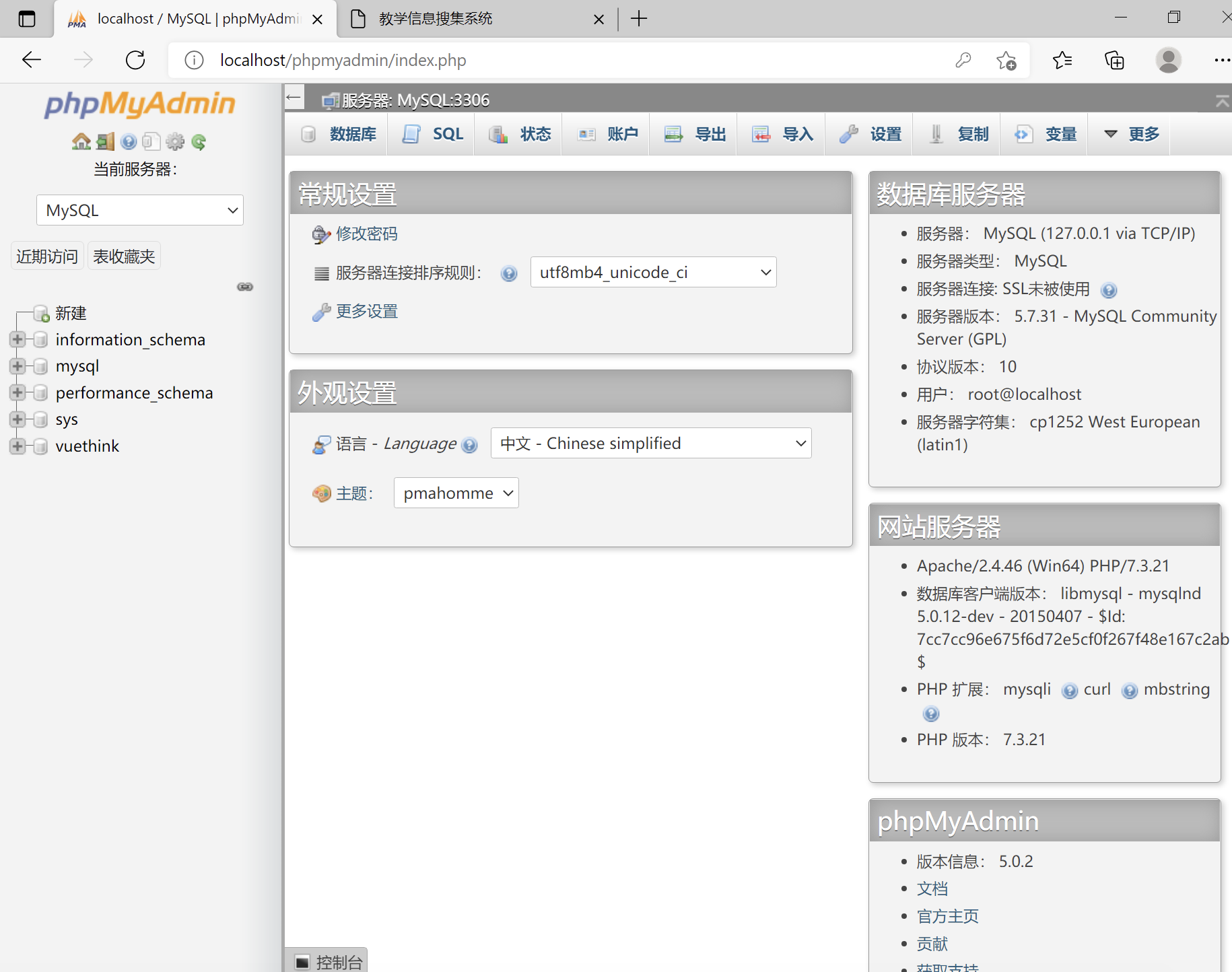The height and width of the screenshot is (972, 1232).
Task: Click 新建 to create a database
Action: [x=71, y=313]
